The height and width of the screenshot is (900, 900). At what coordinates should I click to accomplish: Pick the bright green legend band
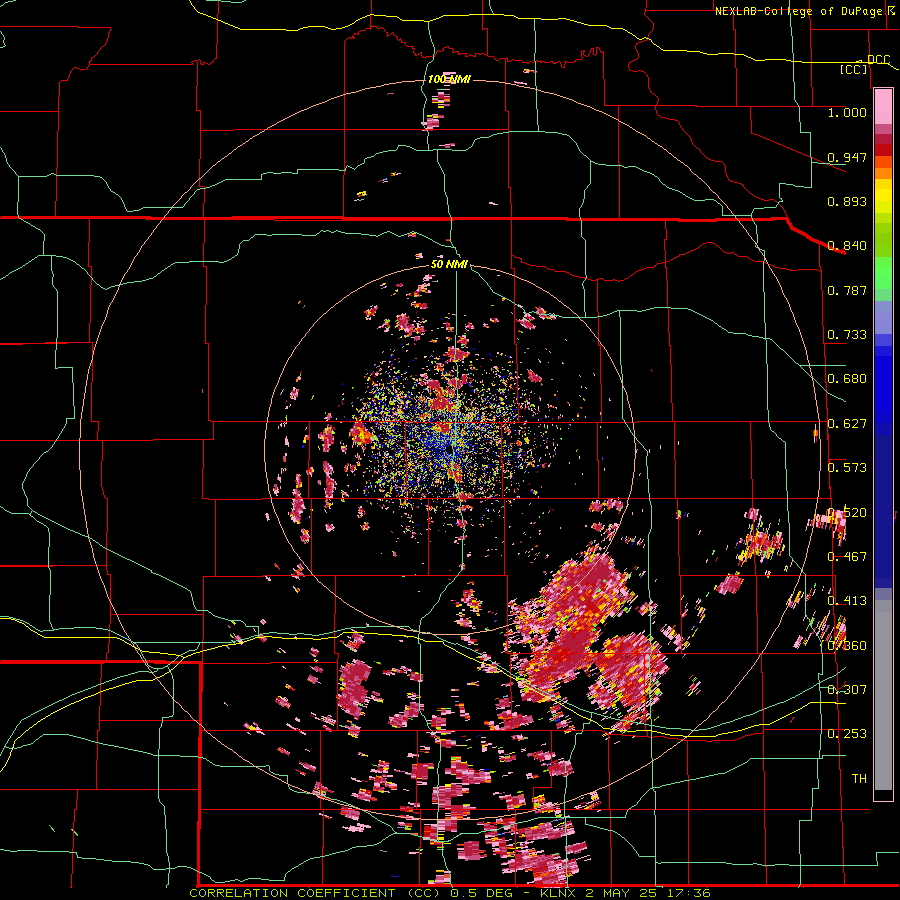(x=883, y=273)
